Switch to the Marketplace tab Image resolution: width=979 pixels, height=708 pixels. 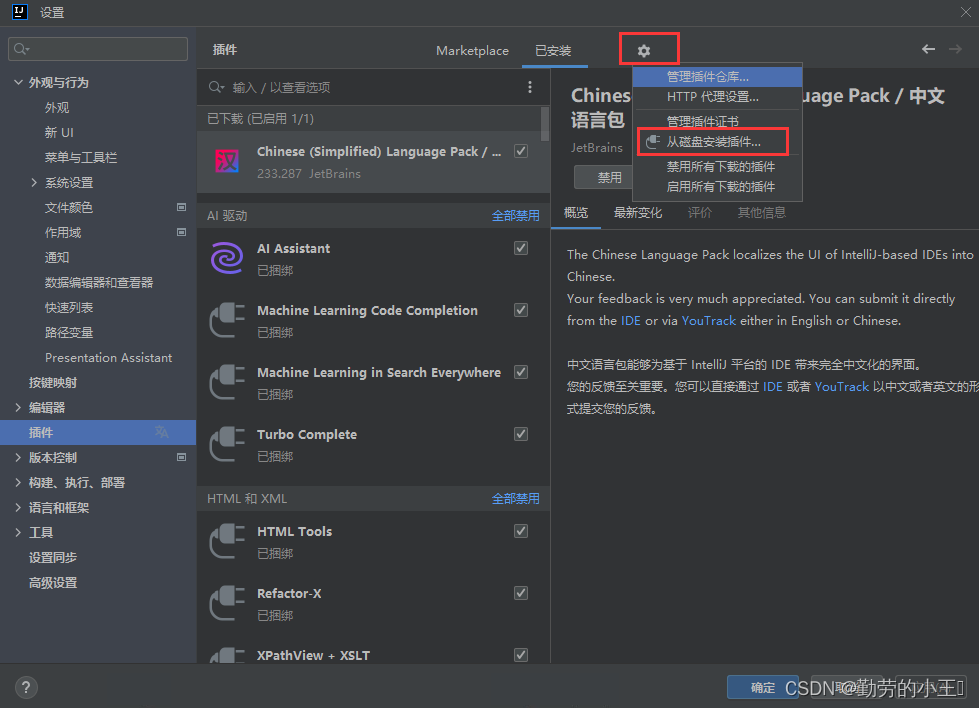coord(472,51)
